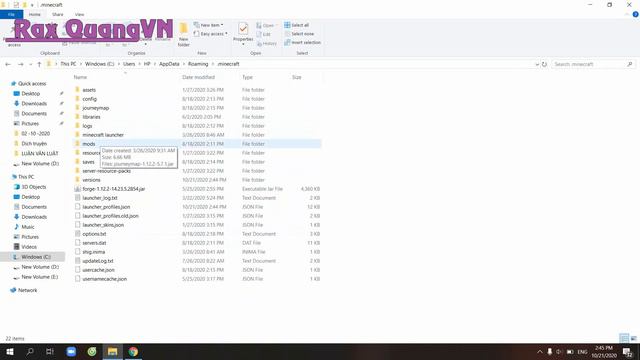640x360 pixels.
Task: Open Task View on taskbar
Action: click(50, 351)
